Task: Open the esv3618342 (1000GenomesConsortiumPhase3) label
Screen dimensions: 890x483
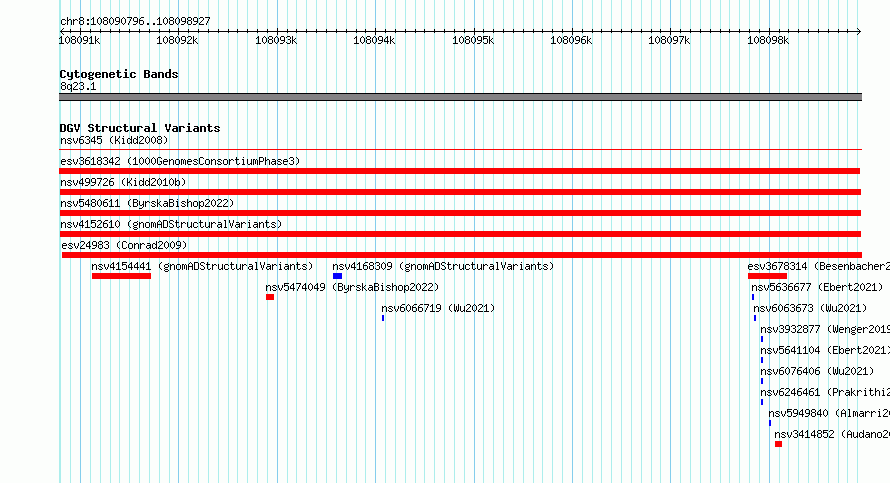Action: [180, 161]
